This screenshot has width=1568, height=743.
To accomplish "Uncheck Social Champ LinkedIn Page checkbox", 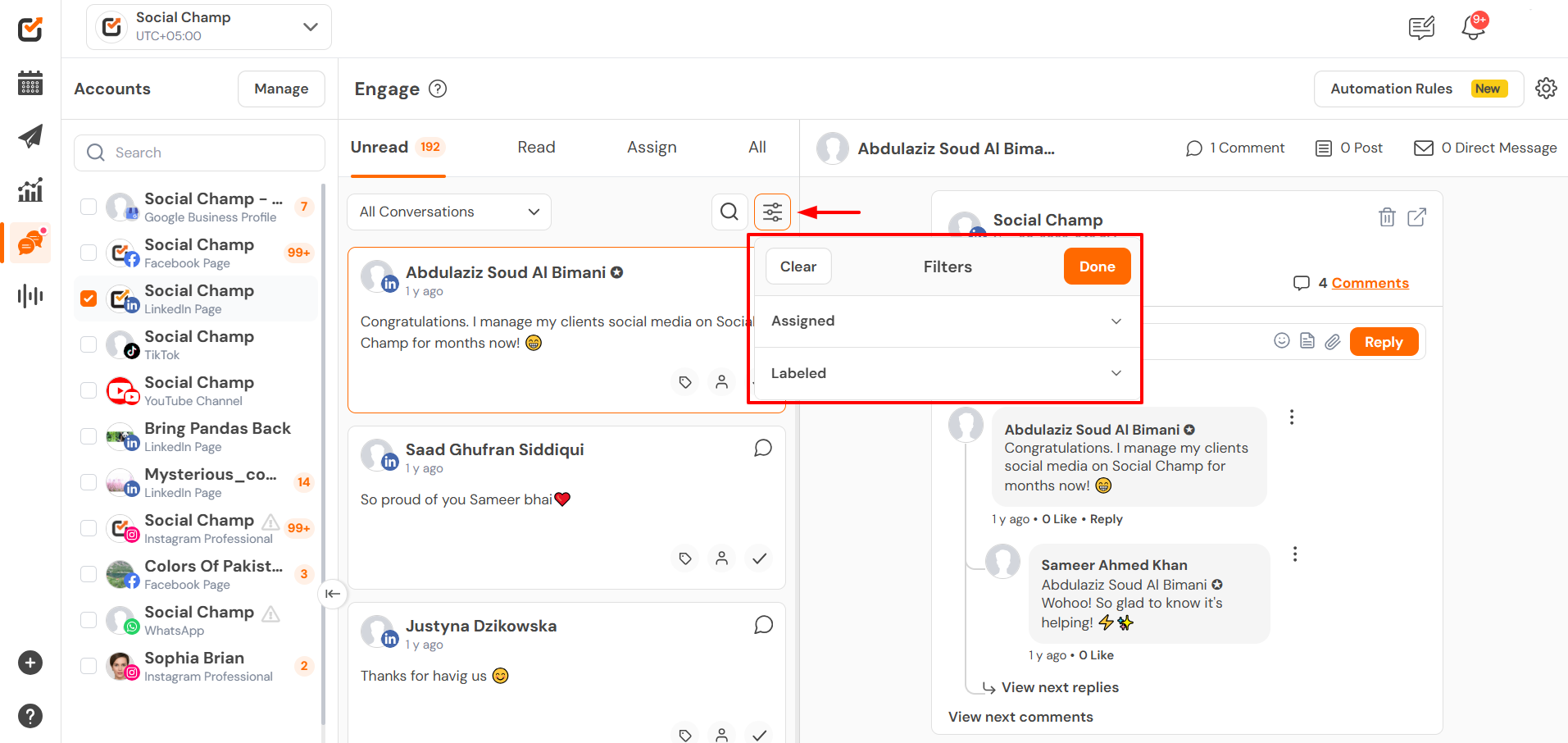I will coord(89,299).
